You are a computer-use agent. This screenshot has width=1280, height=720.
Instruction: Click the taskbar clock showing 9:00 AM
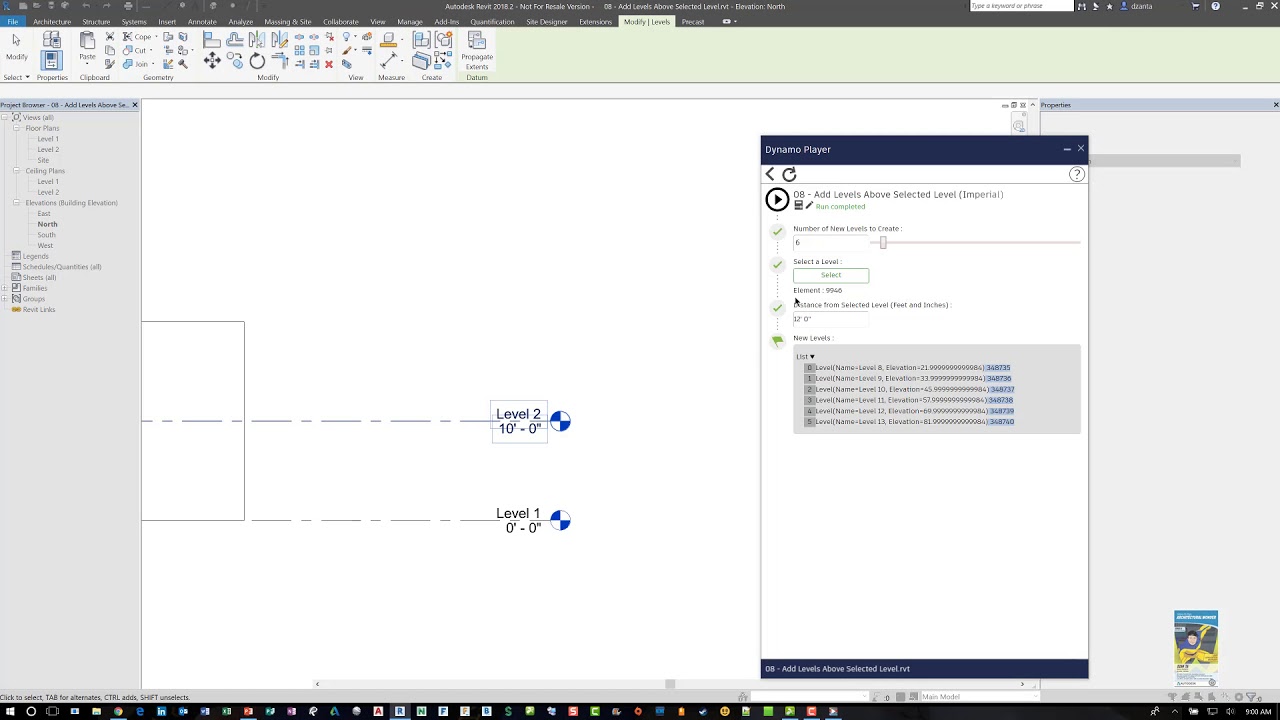point(1258,711)
